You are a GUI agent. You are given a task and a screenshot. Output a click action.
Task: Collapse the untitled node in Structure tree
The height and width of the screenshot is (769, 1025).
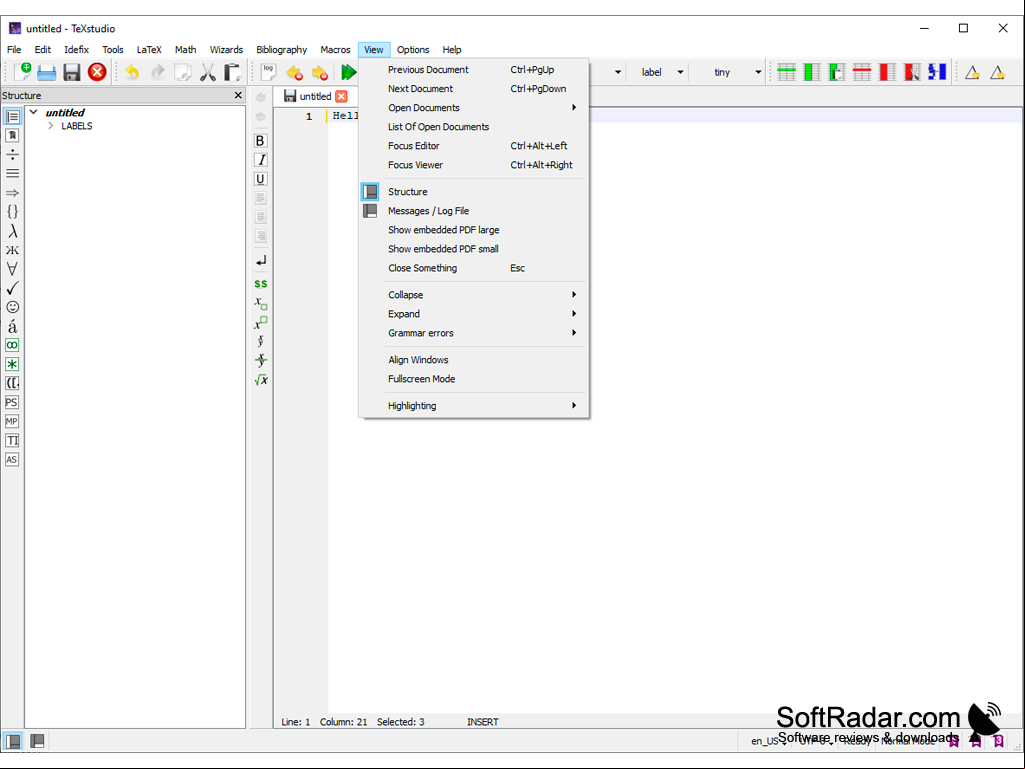(33, 112)
